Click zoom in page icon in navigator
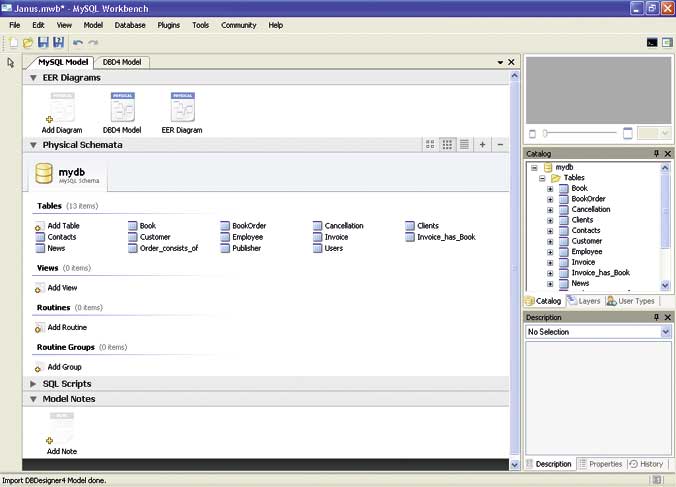The width and height of the screenshot is (676, 487). tap(628, 133)
